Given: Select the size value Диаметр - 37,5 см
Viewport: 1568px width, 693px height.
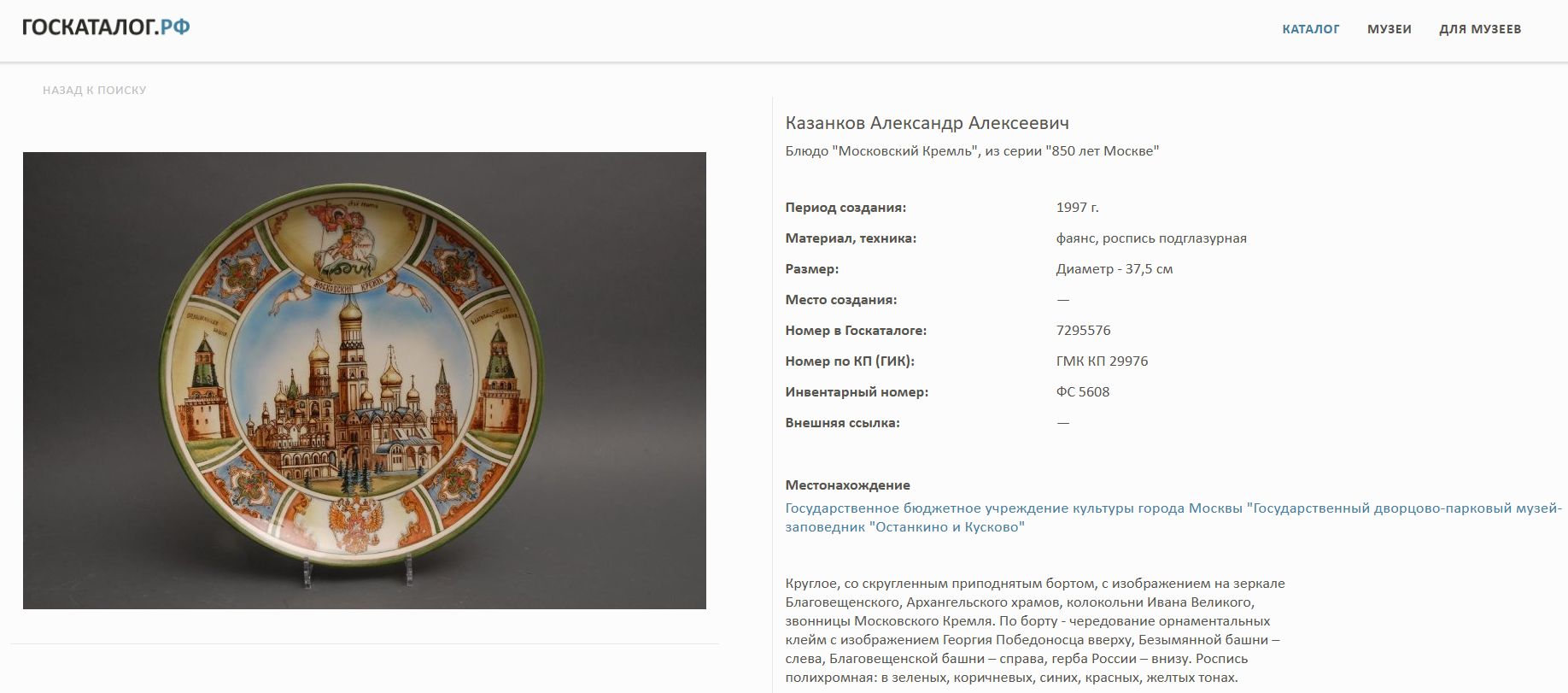Looking at the screenshot, I should coord(1114,269).
